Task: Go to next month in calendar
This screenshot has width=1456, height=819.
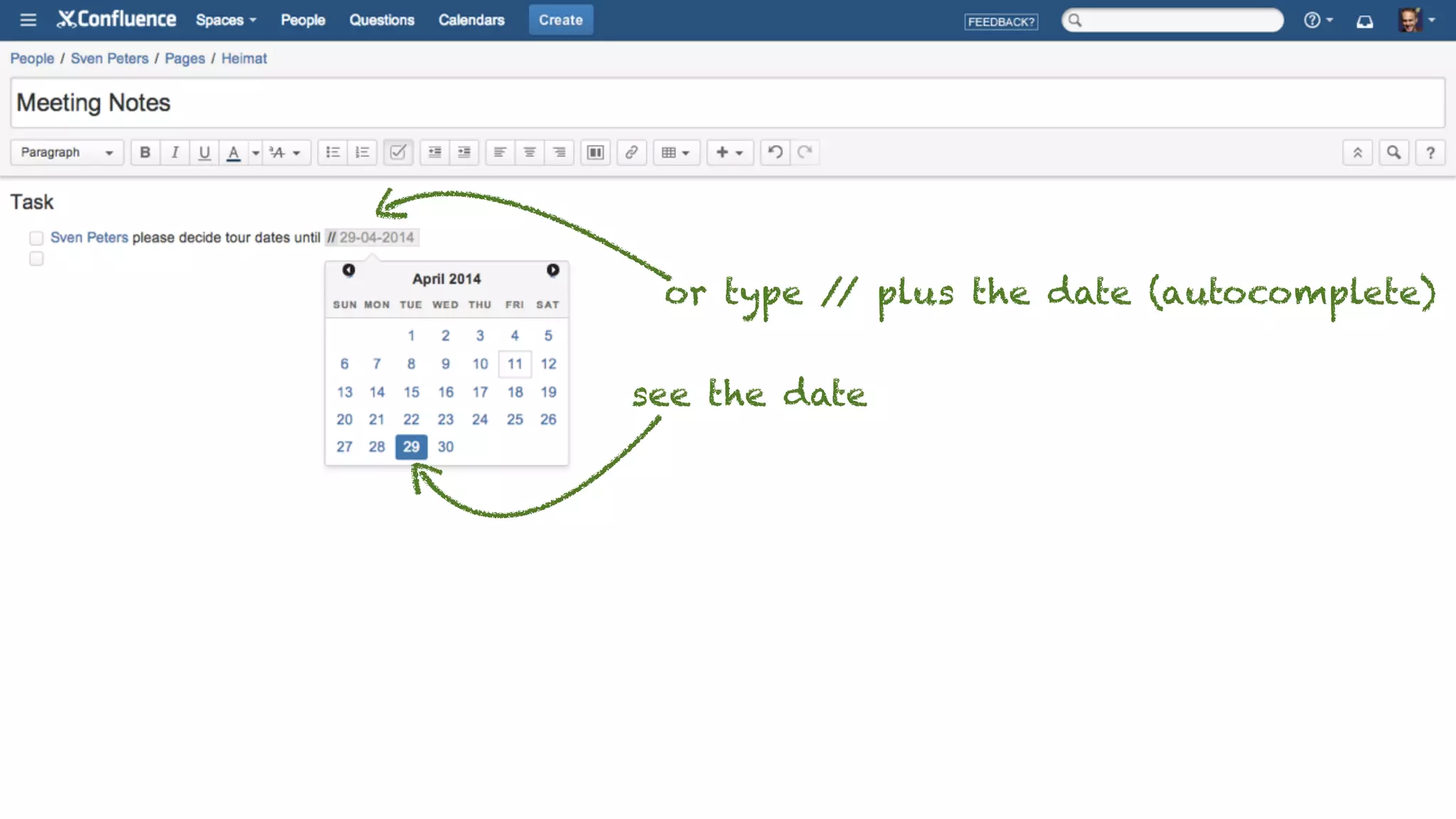Action: coord(552,270)
